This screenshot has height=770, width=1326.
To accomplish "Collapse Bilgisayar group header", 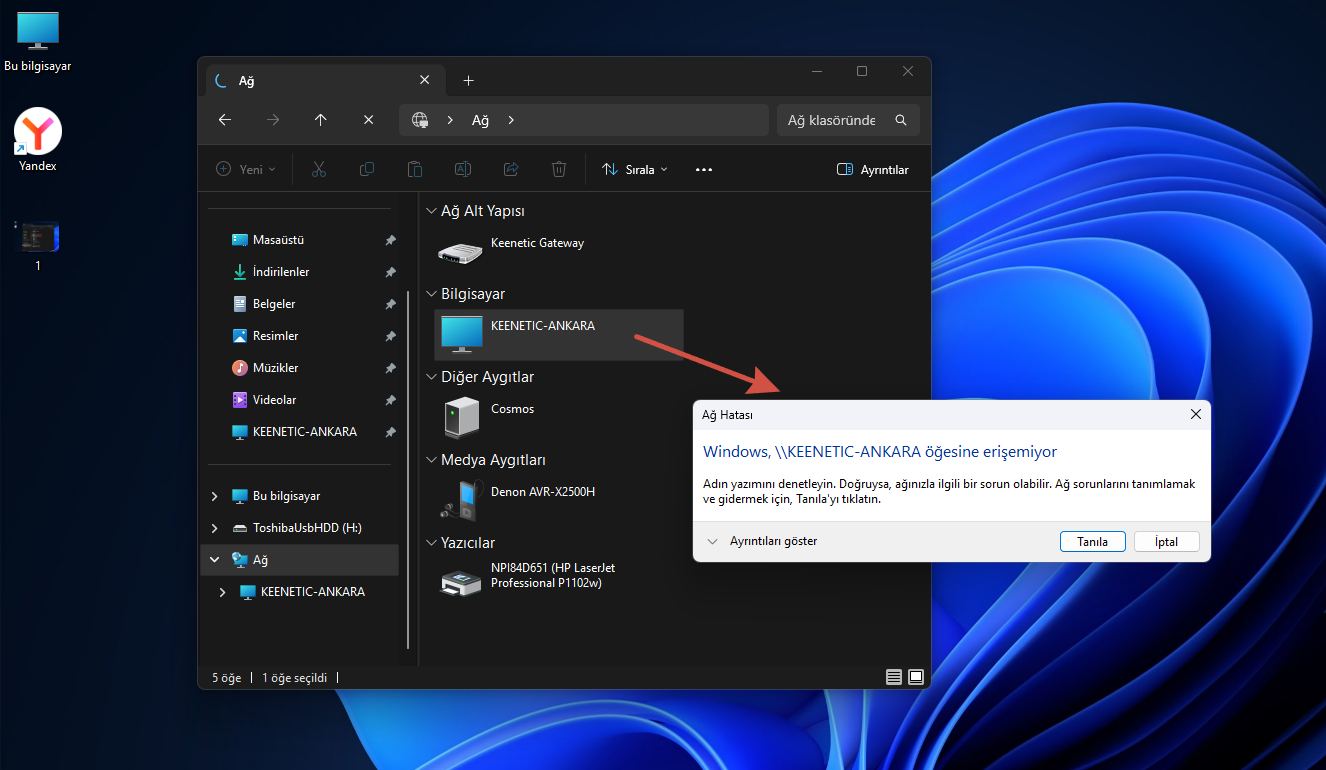I will click(x=431, y=294).
